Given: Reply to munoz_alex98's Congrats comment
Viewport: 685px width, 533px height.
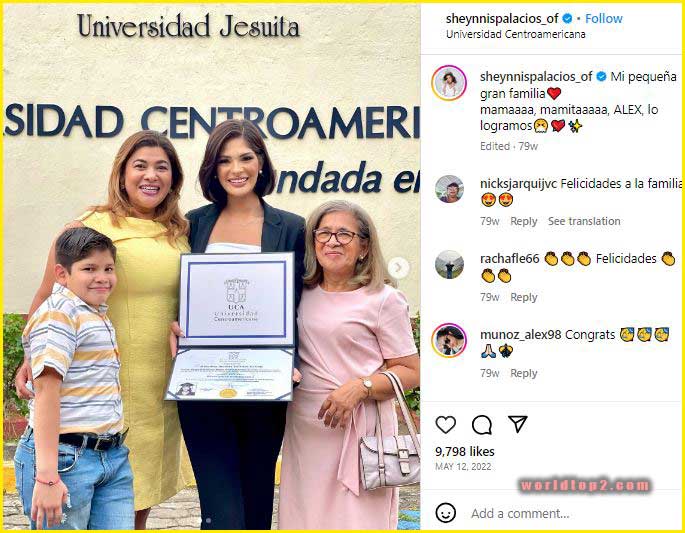Looking at the screenshot, I should pyautogui.click(x=523, y=373).
